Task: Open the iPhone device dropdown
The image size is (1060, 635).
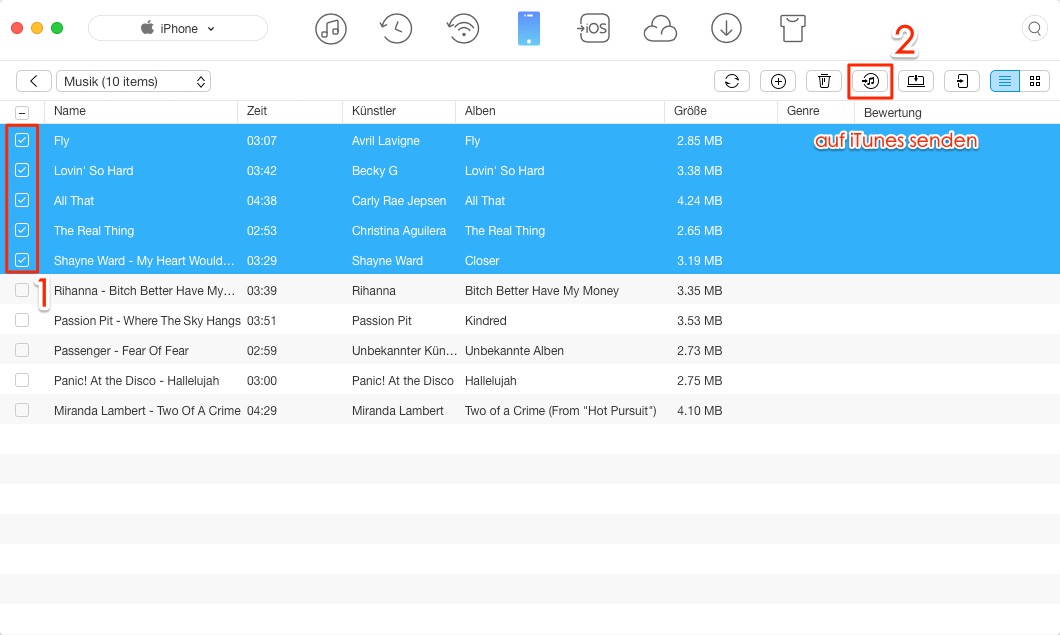Action: (178, 28)
